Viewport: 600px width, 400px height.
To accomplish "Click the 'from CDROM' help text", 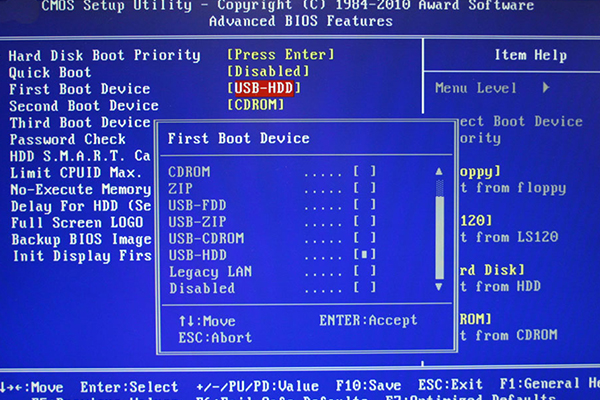I will pos(516,335).
